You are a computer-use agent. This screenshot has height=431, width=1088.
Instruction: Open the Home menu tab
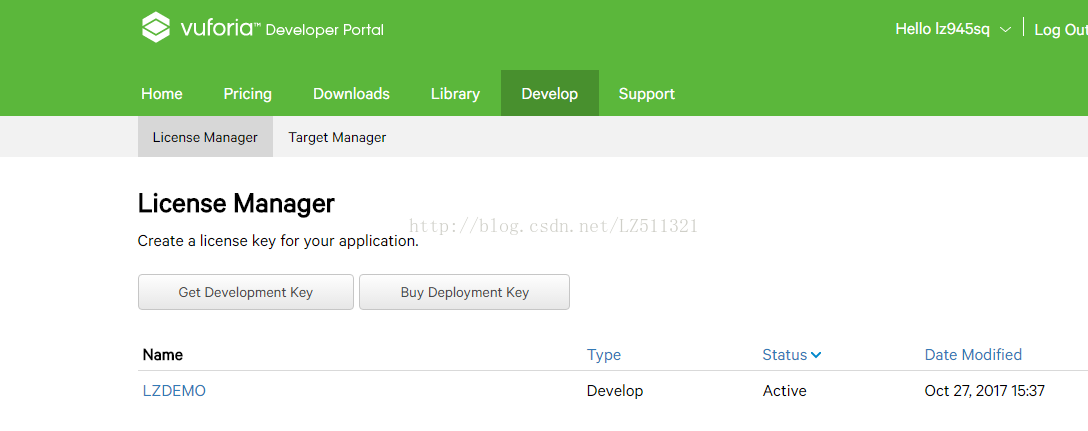click(x=162, y=94)
